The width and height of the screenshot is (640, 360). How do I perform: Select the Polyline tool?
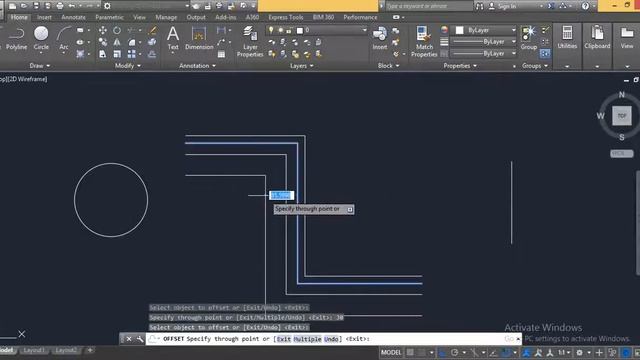pos(16,38)
